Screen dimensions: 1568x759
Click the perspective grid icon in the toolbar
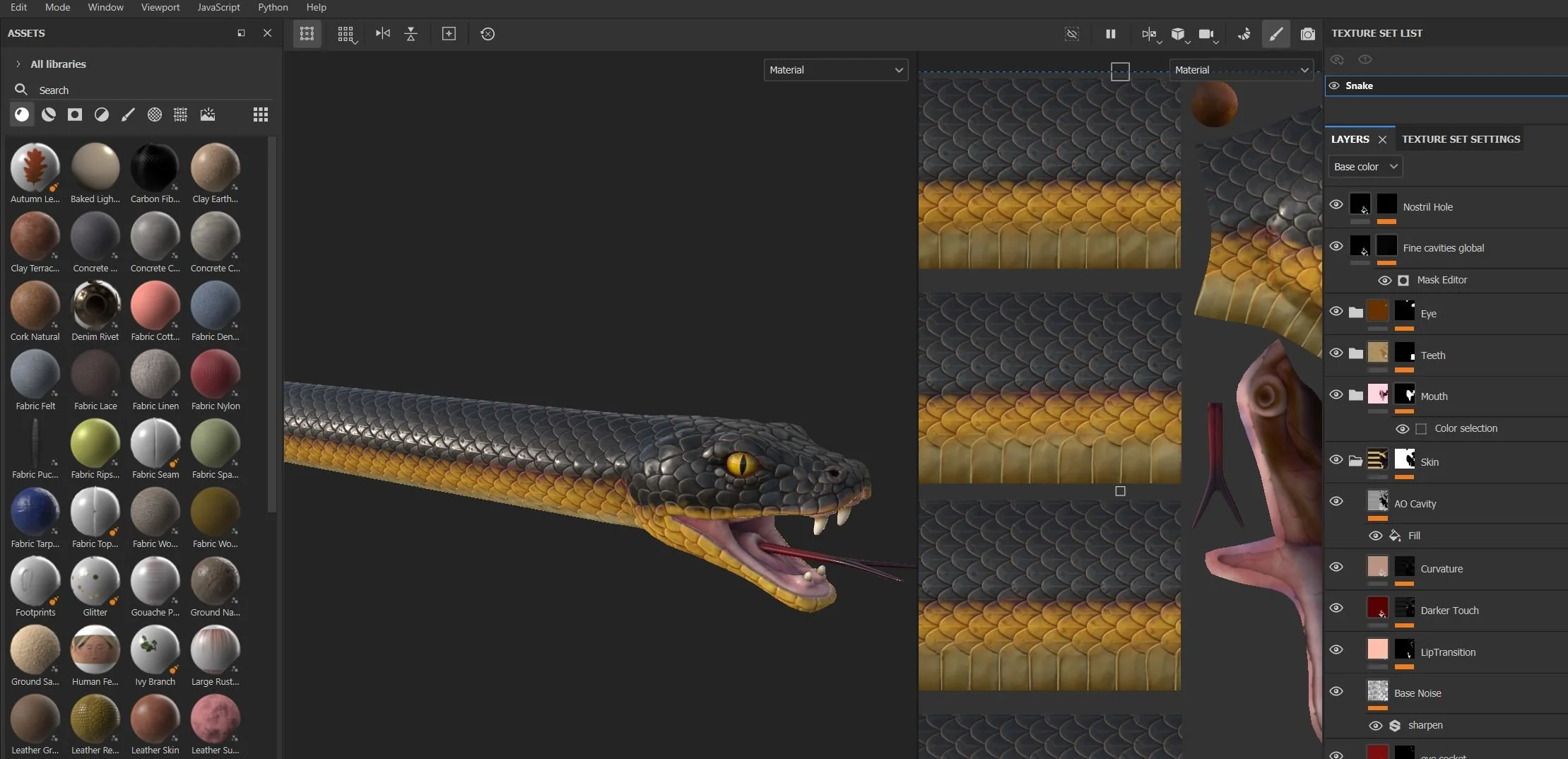point(307,34)
